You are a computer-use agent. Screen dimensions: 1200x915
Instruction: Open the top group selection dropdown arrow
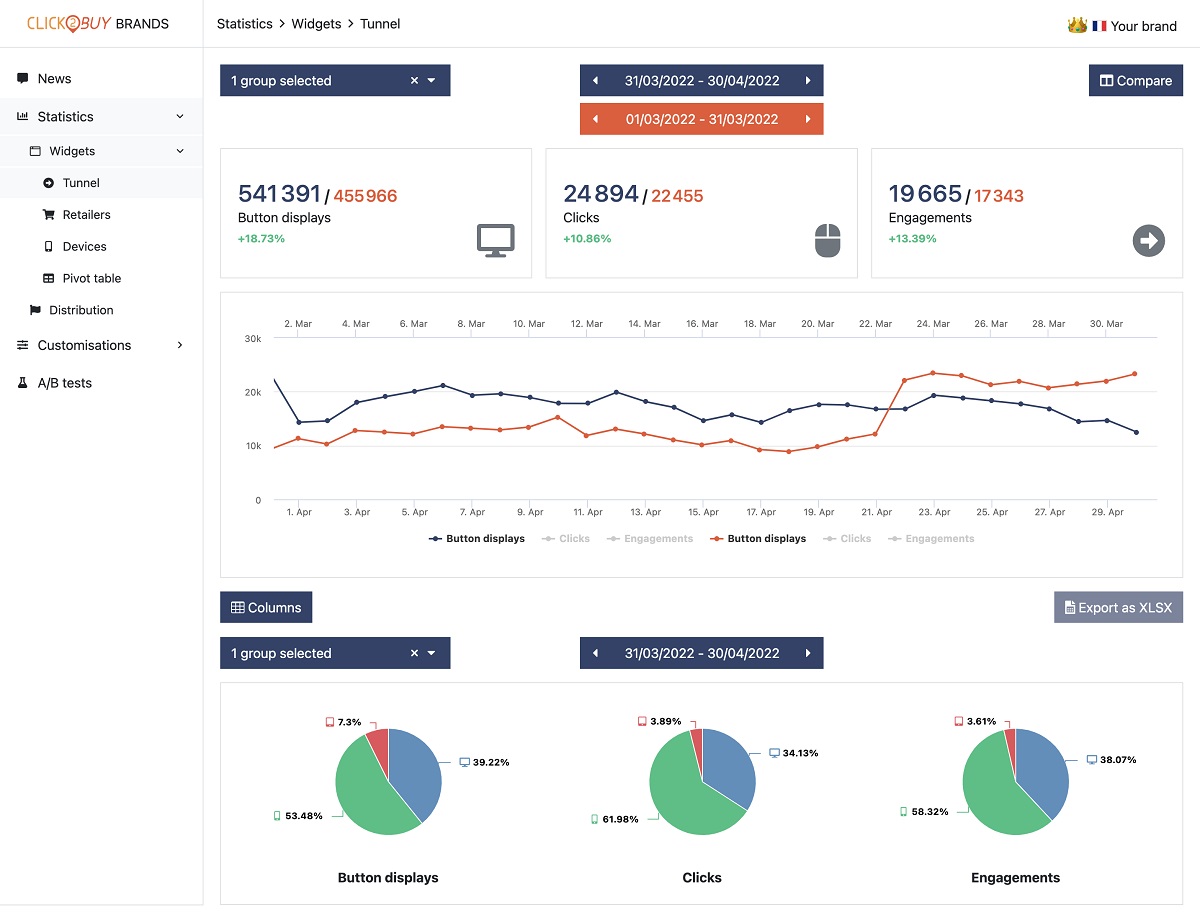(x=432, y=81)
